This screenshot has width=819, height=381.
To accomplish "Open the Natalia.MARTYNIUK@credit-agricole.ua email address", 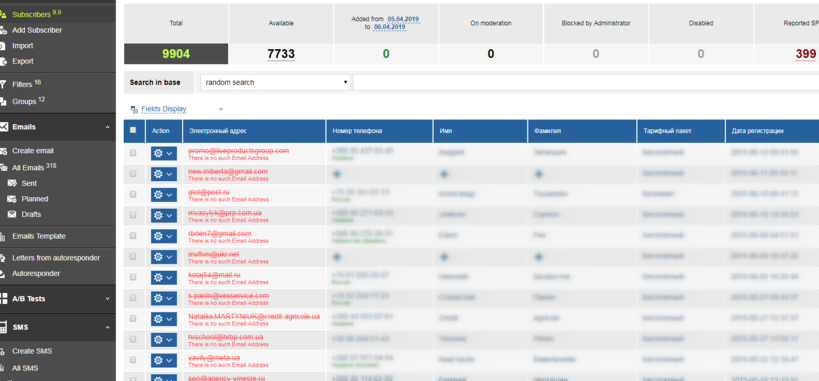I will [254, 316].
